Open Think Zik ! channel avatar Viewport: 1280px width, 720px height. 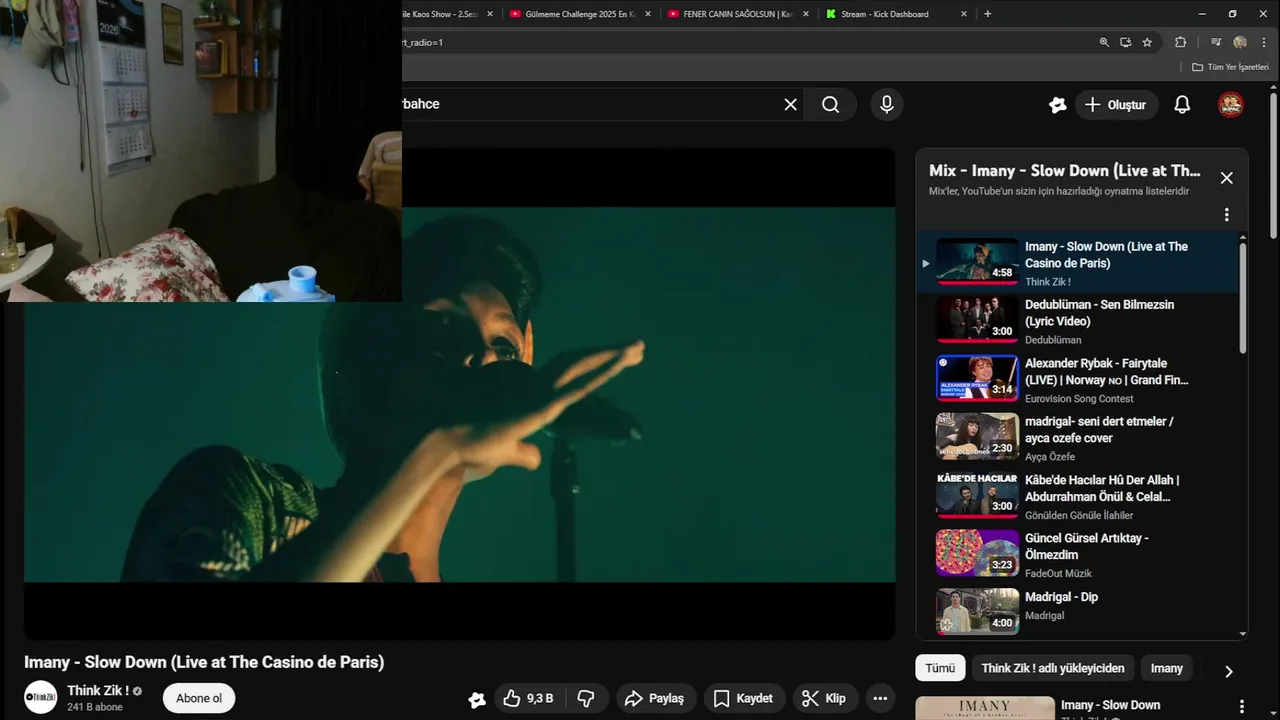tap(41, 697)
